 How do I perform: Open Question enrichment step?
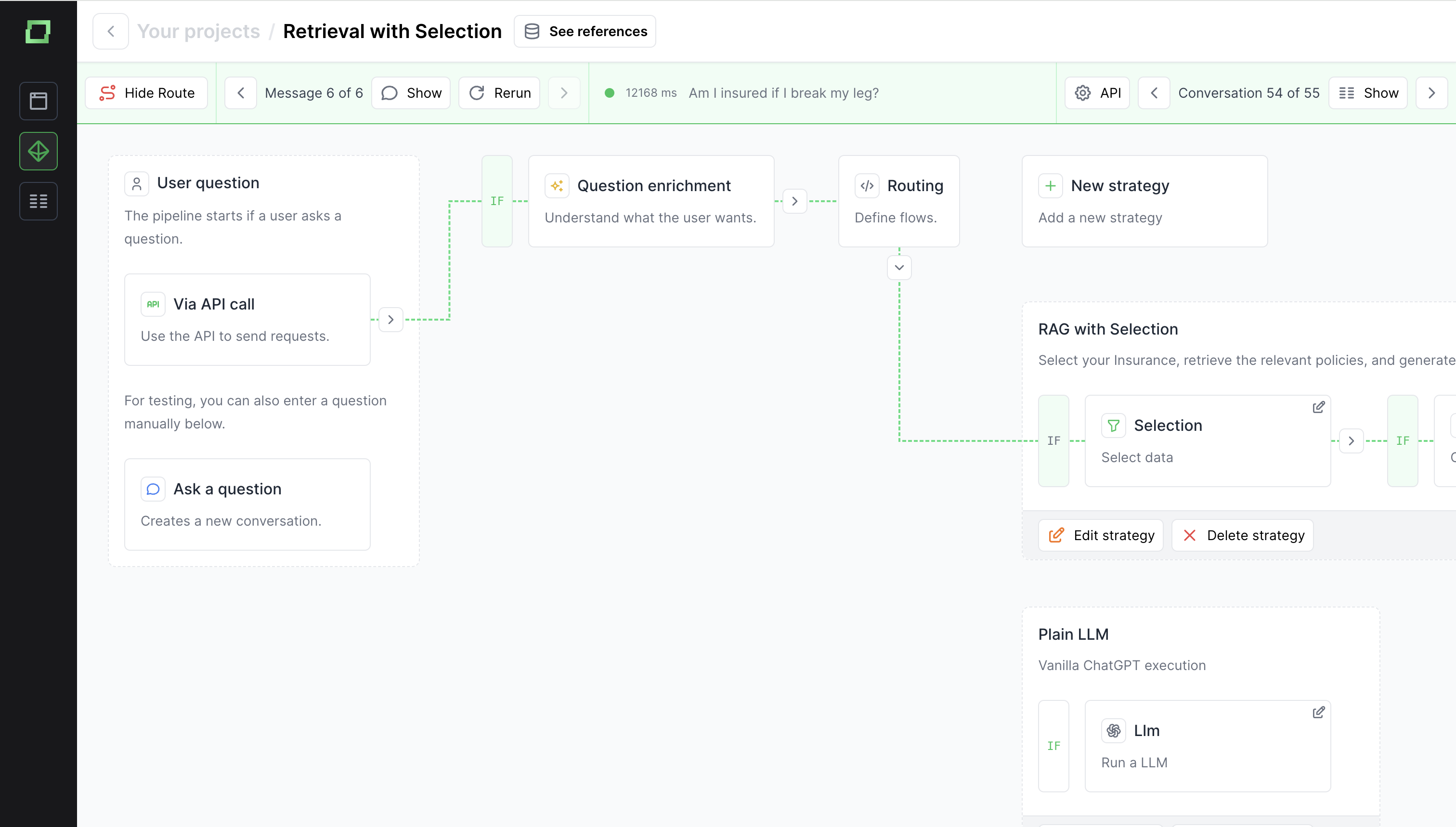point(651,201)
